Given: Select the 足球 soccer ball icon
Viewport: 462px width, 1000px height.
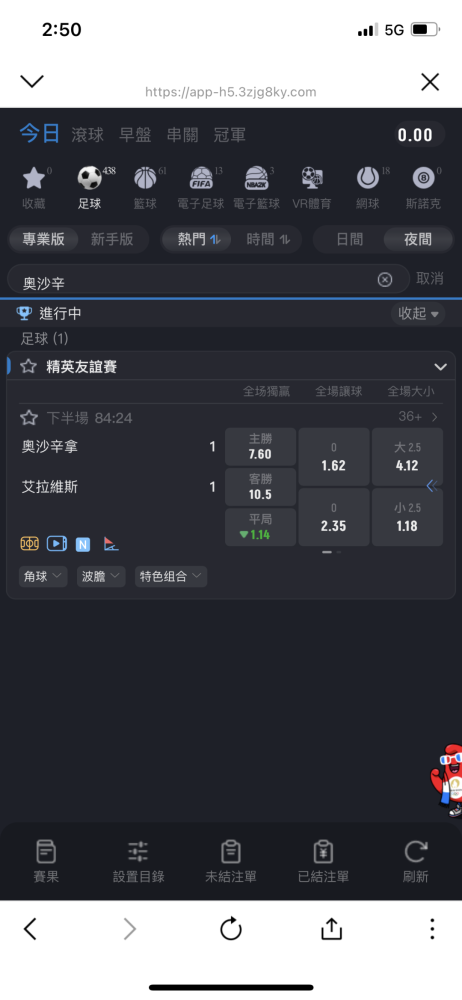Looking at the screenshot, I should click(x=89, y=179).
